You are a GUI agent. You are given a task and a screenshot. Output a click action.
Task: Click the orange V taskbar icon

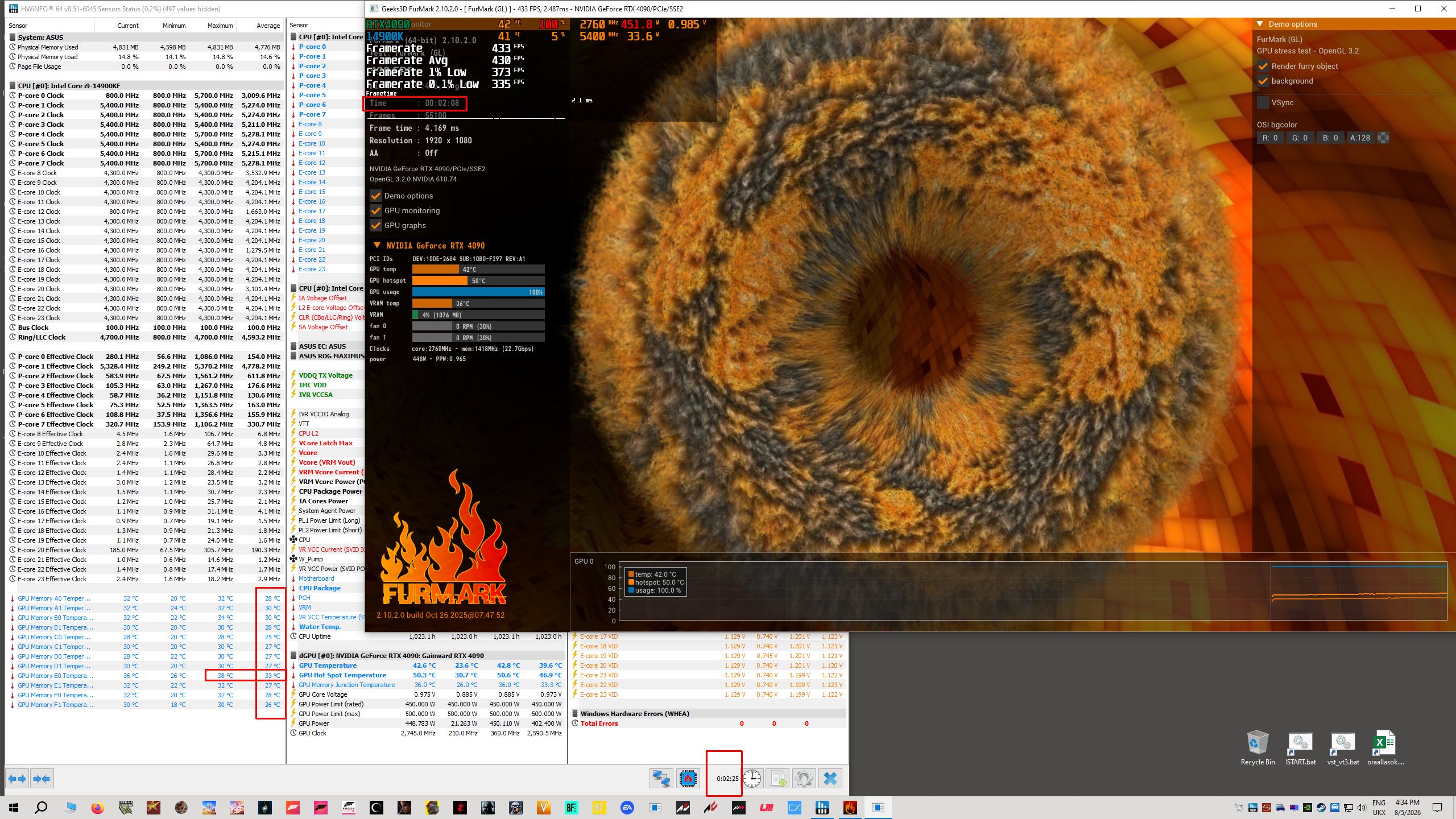click(544, 808)
